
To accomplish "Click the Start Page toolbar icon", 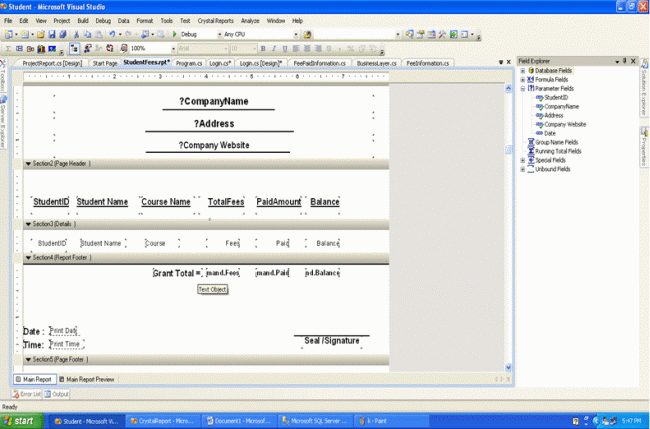I will tap(454, 34).
